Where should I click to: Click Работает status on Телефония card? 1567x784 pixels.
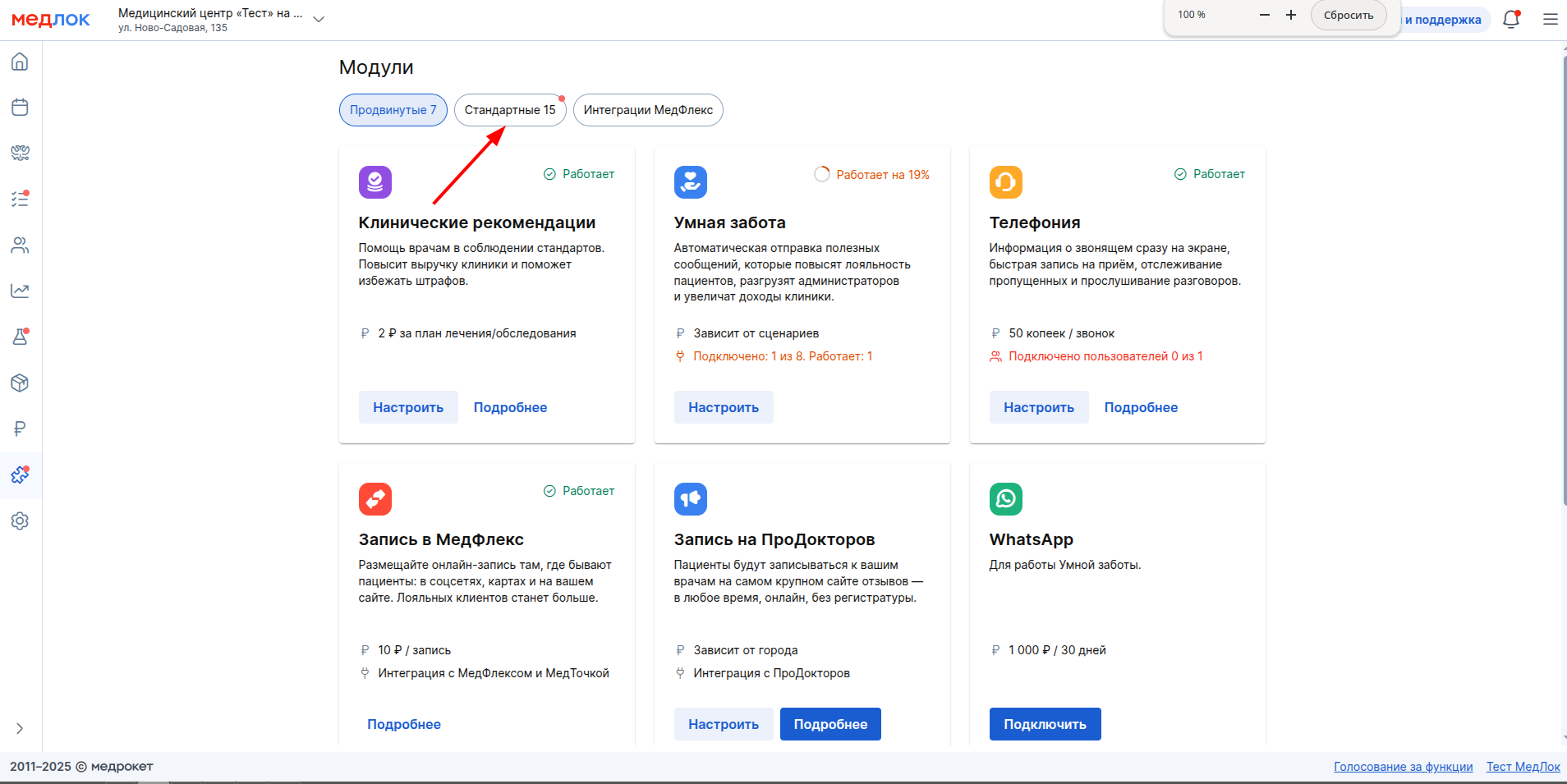point(1210,174)
